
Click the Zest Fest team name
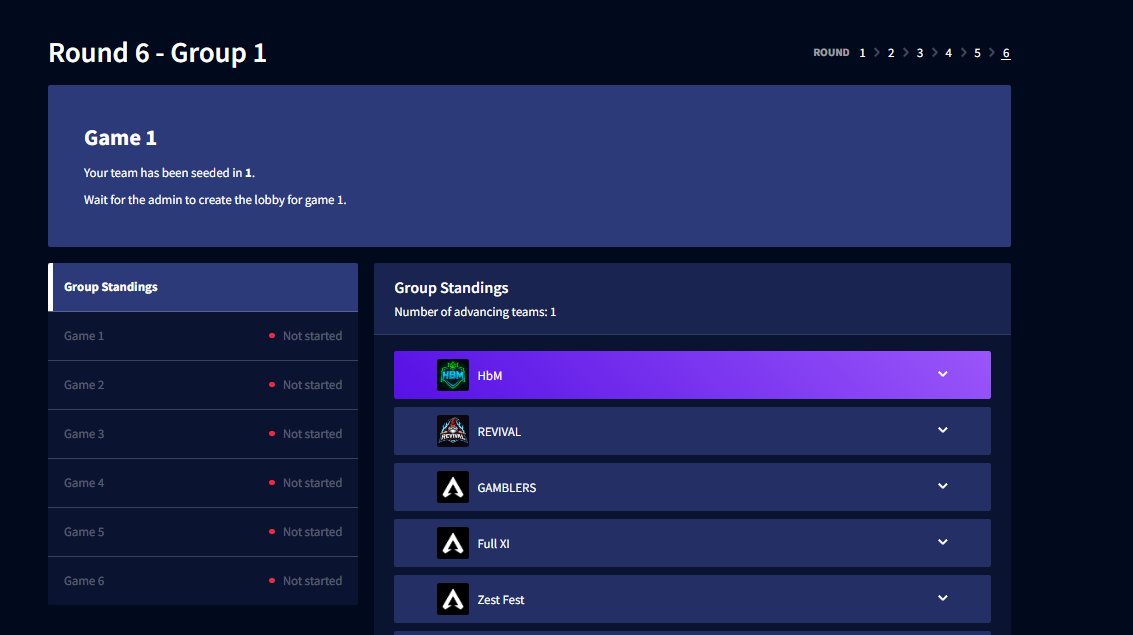(501, 600)
